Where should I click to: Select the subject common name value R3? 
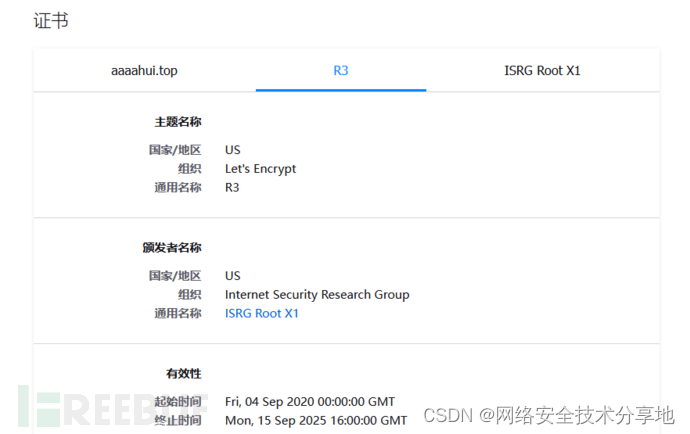(x=232, y=188)
